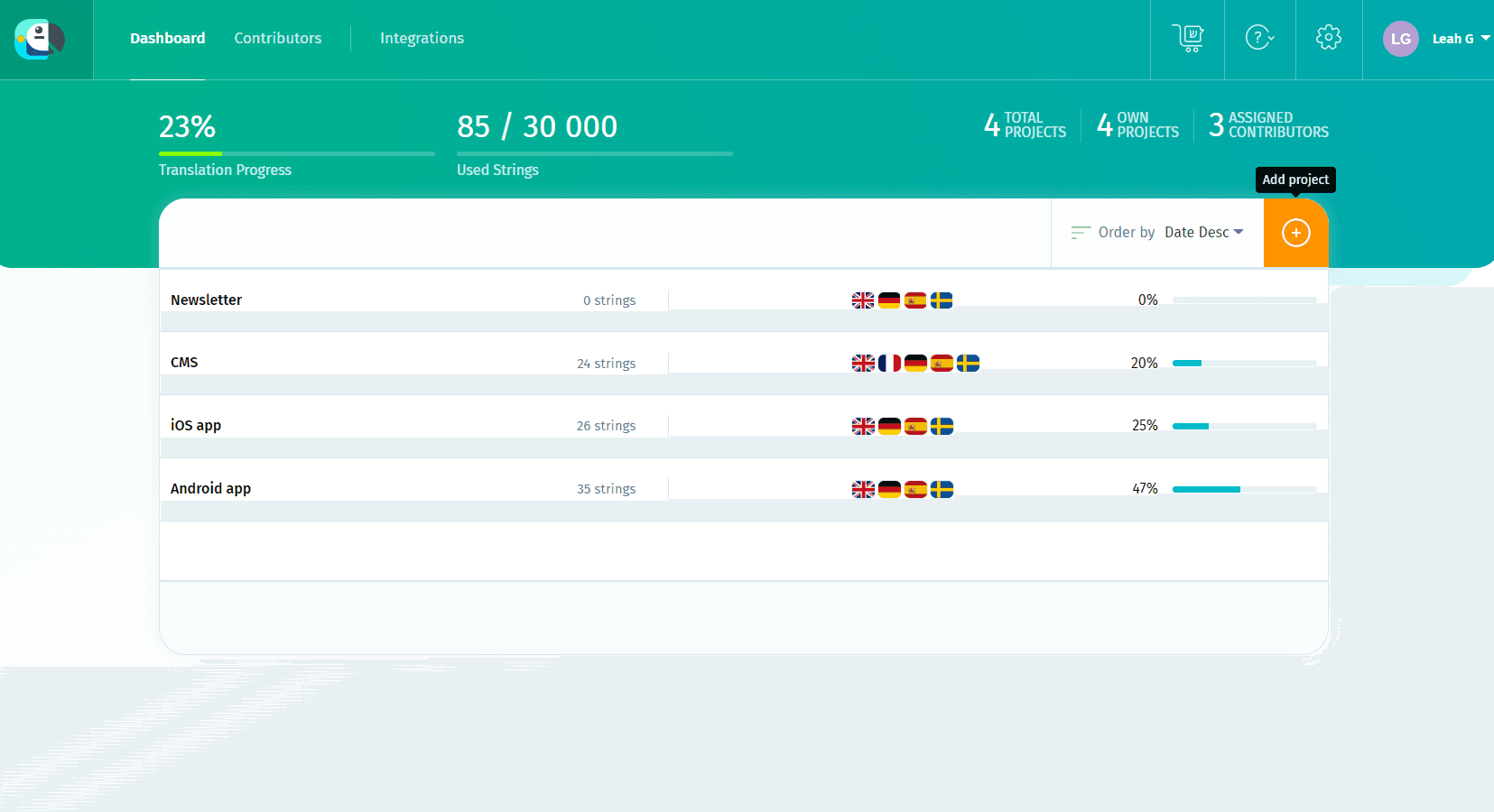Click the Spanish flag in CMS row
1494x812 pixels.
942,363
